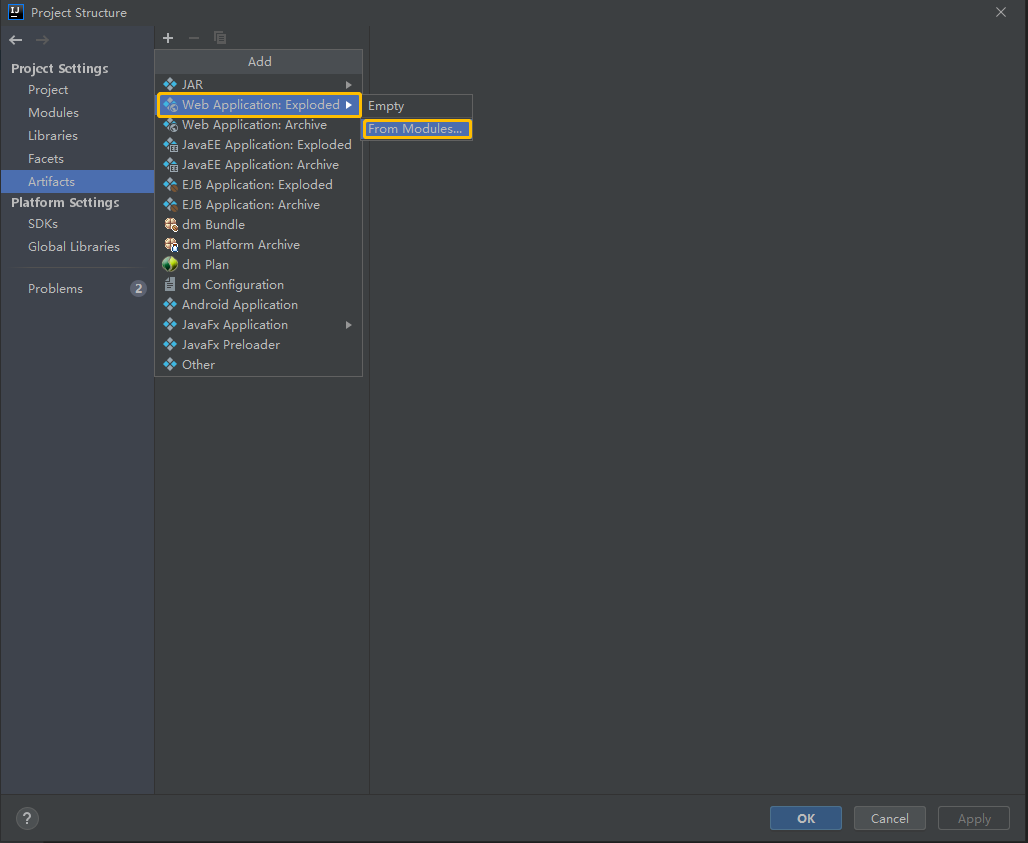The width and height of the screenshot is (1028, 843).
Task: Select JavaFx Application menu entry
Action: 259,324
